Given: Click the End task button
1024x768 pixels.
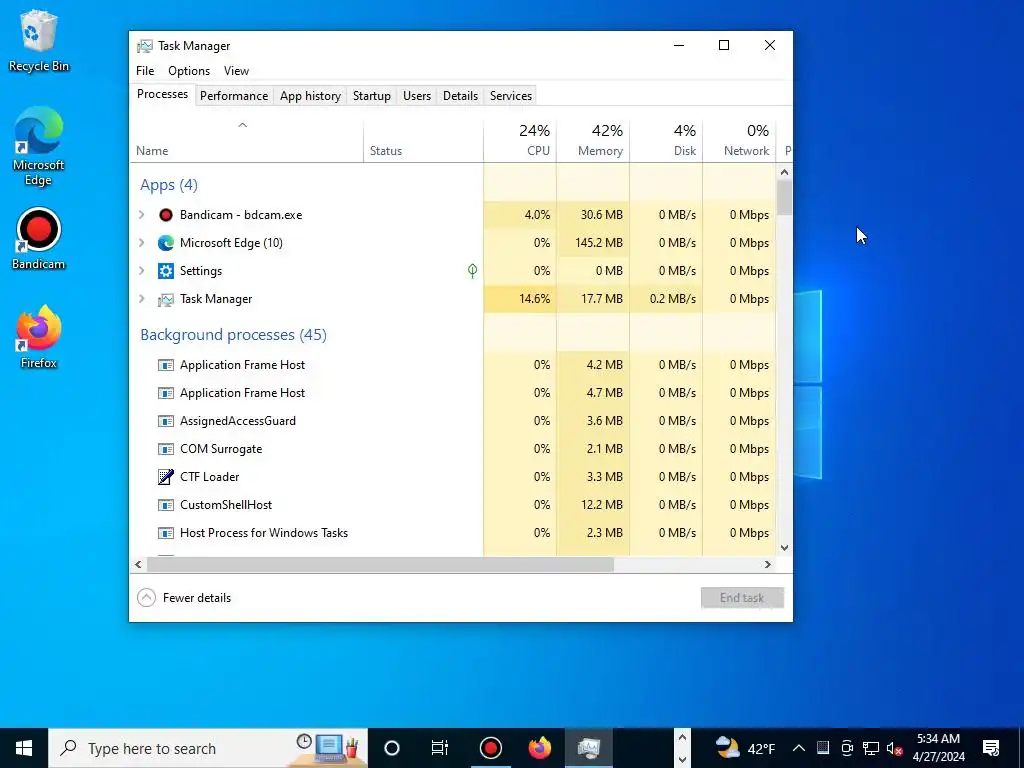Looking at the screenshot, I should [742, 598].
